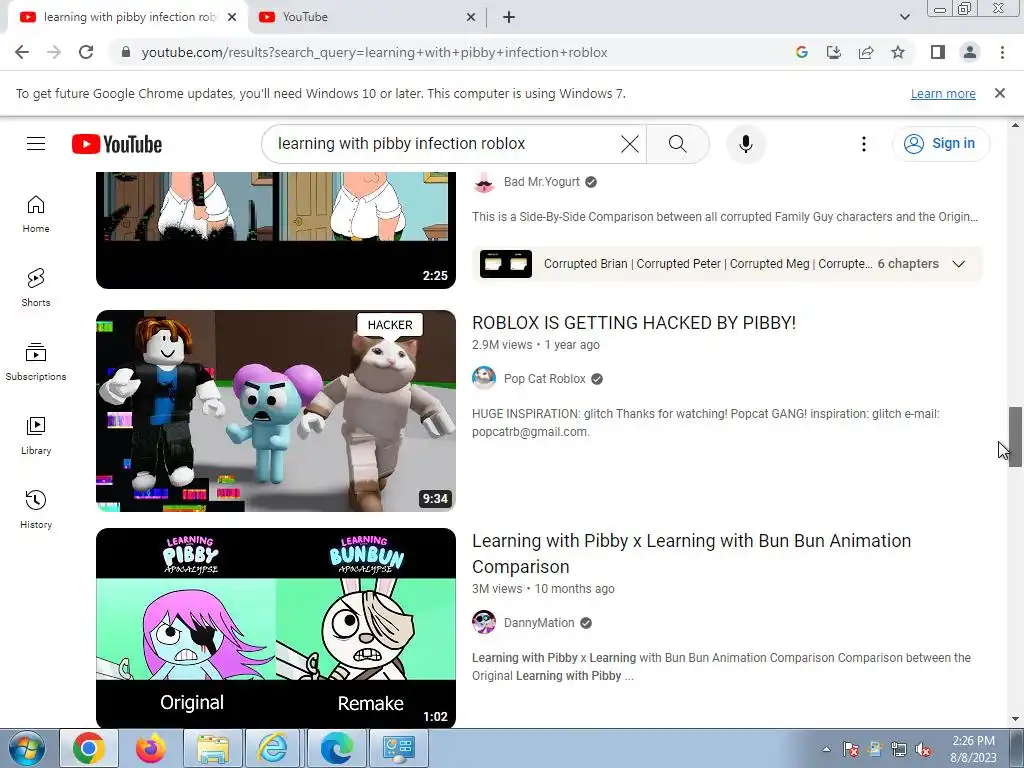Open YouTube settings three-dot menu
This screenshot has height=768, width=1024.
point(863,144)
